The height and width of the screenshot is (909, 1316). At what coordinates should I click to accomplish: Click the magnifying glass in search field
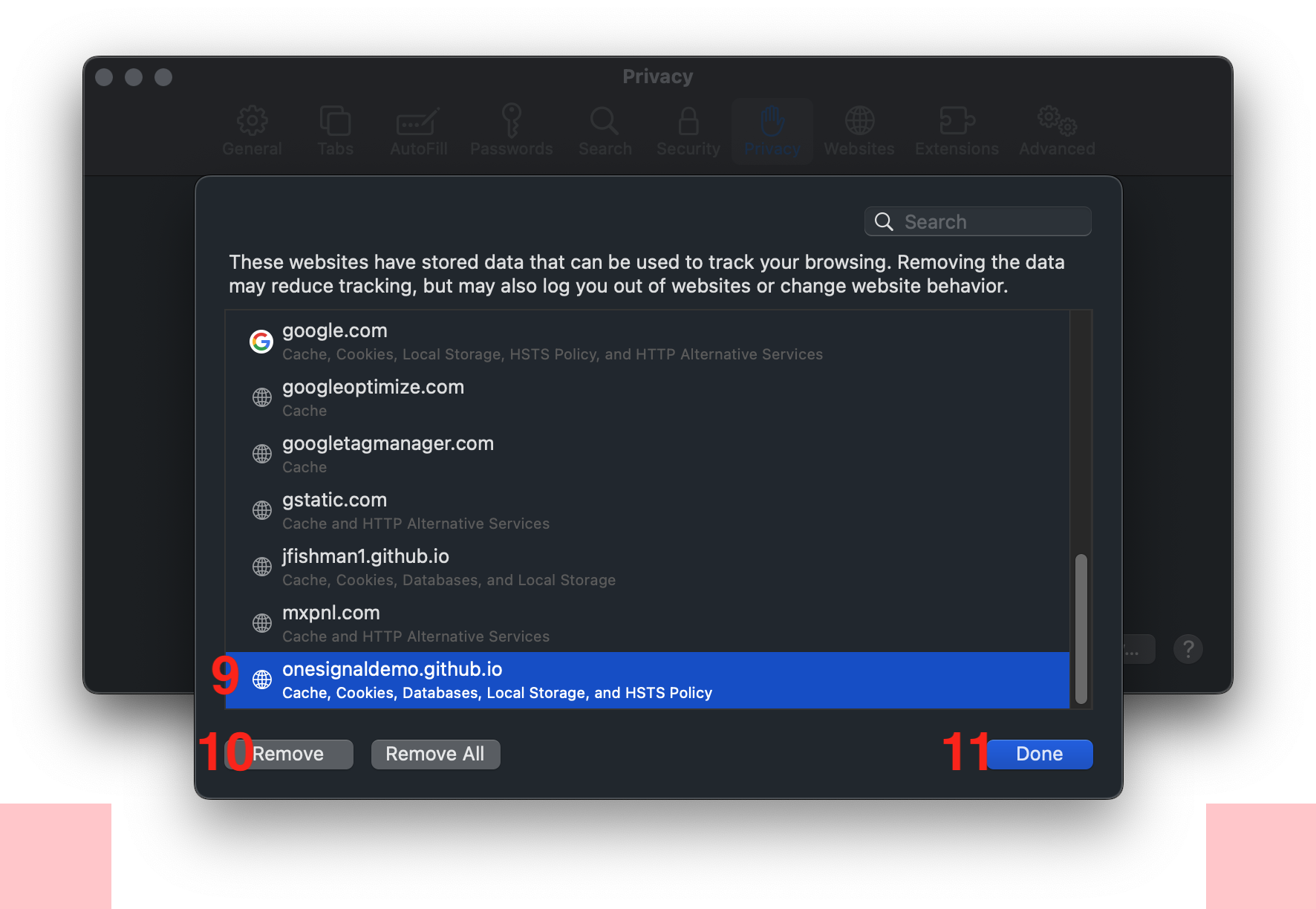coord(884,221)
